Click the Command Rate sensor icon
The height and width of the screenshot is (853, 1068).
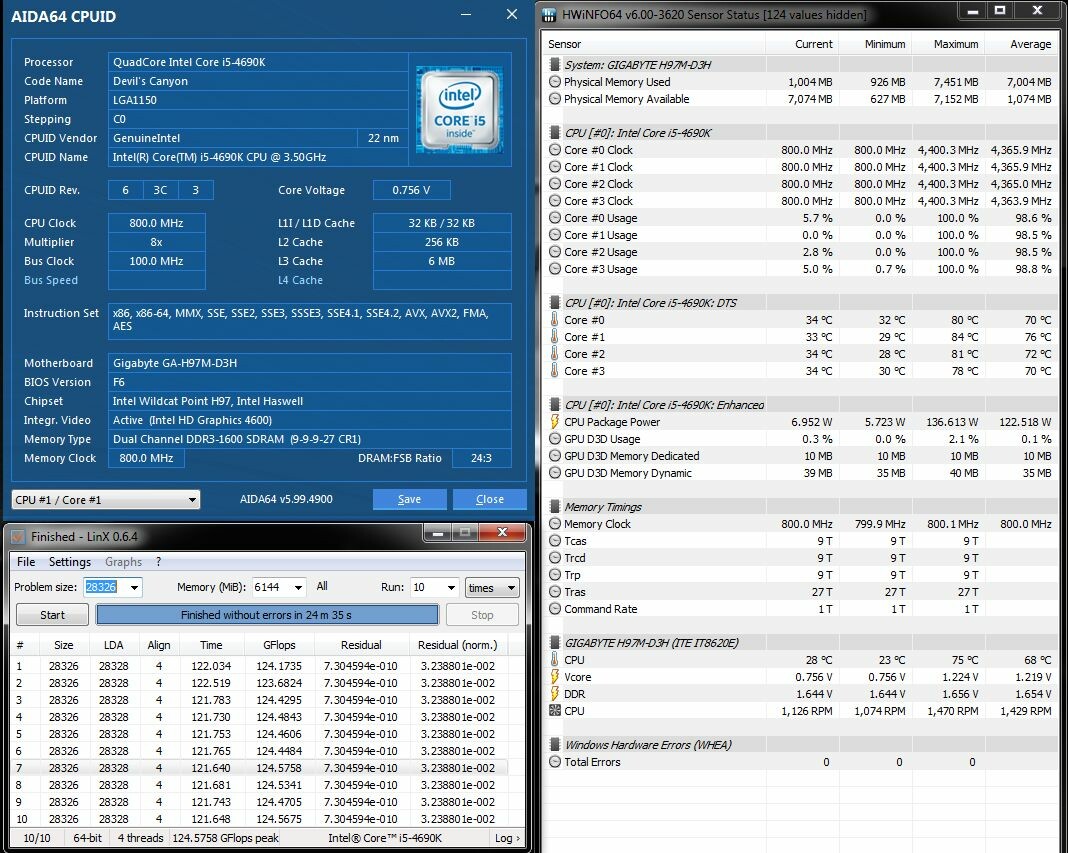(554, 609)
